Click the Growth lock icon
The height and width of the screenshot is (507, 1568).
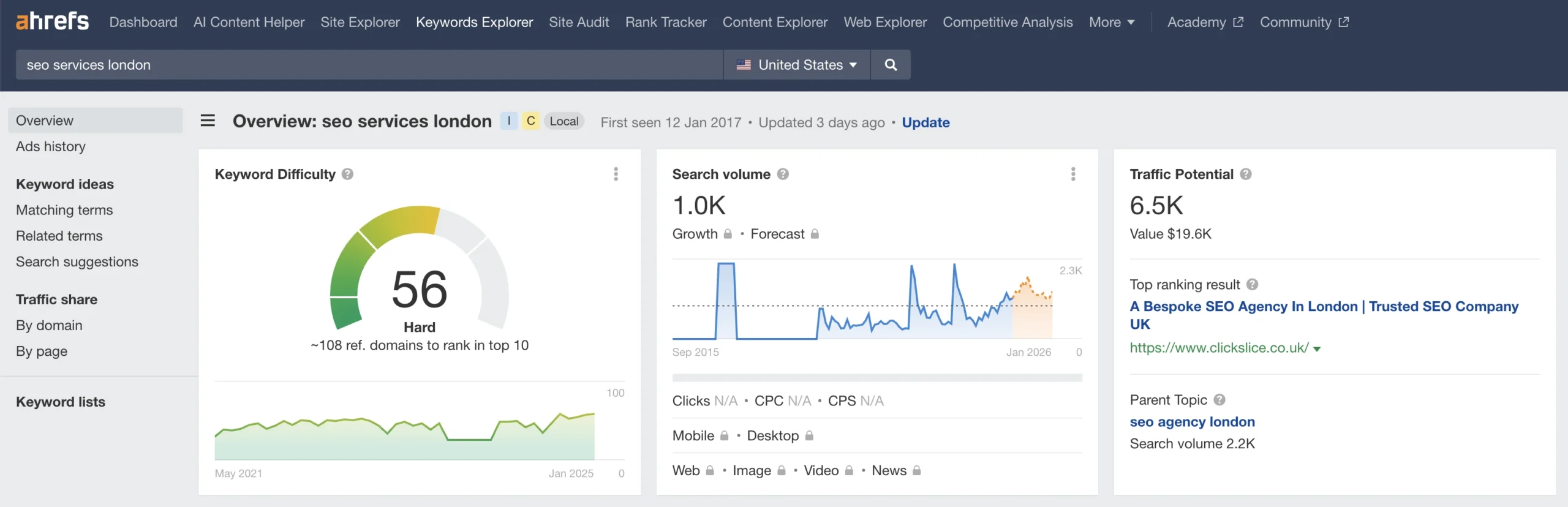(728, 234)
